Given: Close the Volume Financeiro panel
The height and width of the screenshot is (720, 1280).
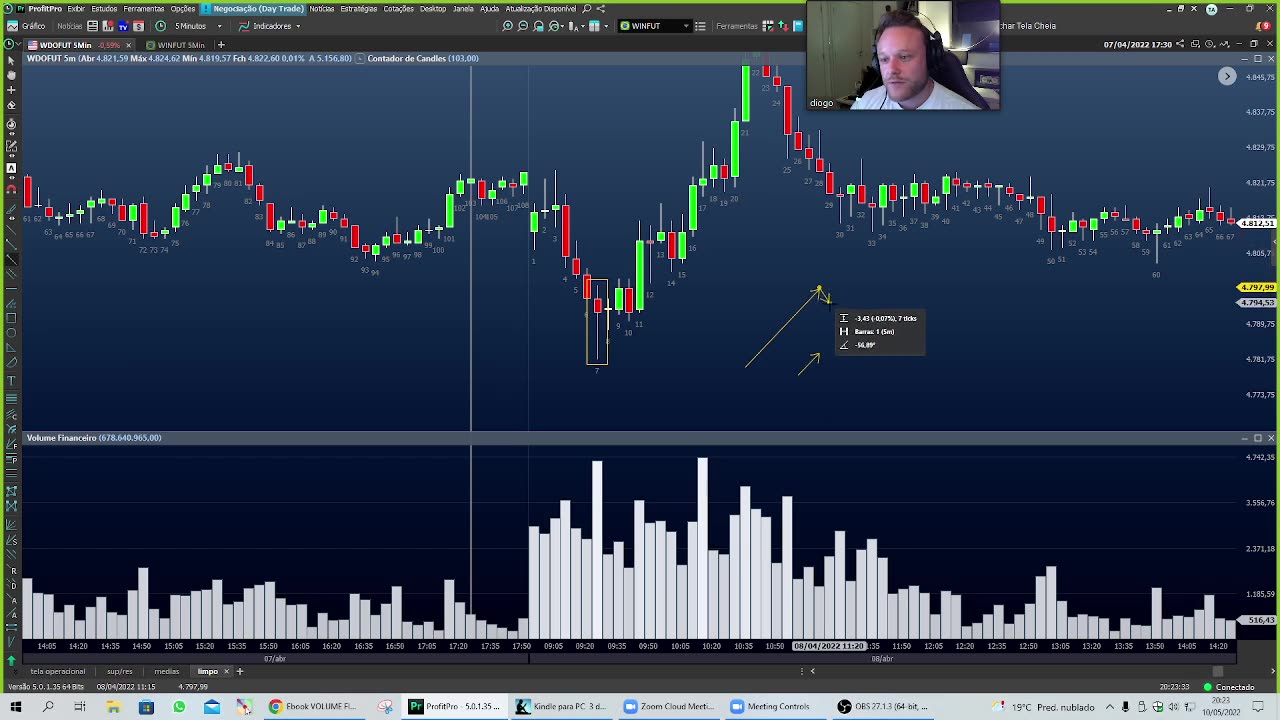Looking at the screenshot, I should point(1270,438).
